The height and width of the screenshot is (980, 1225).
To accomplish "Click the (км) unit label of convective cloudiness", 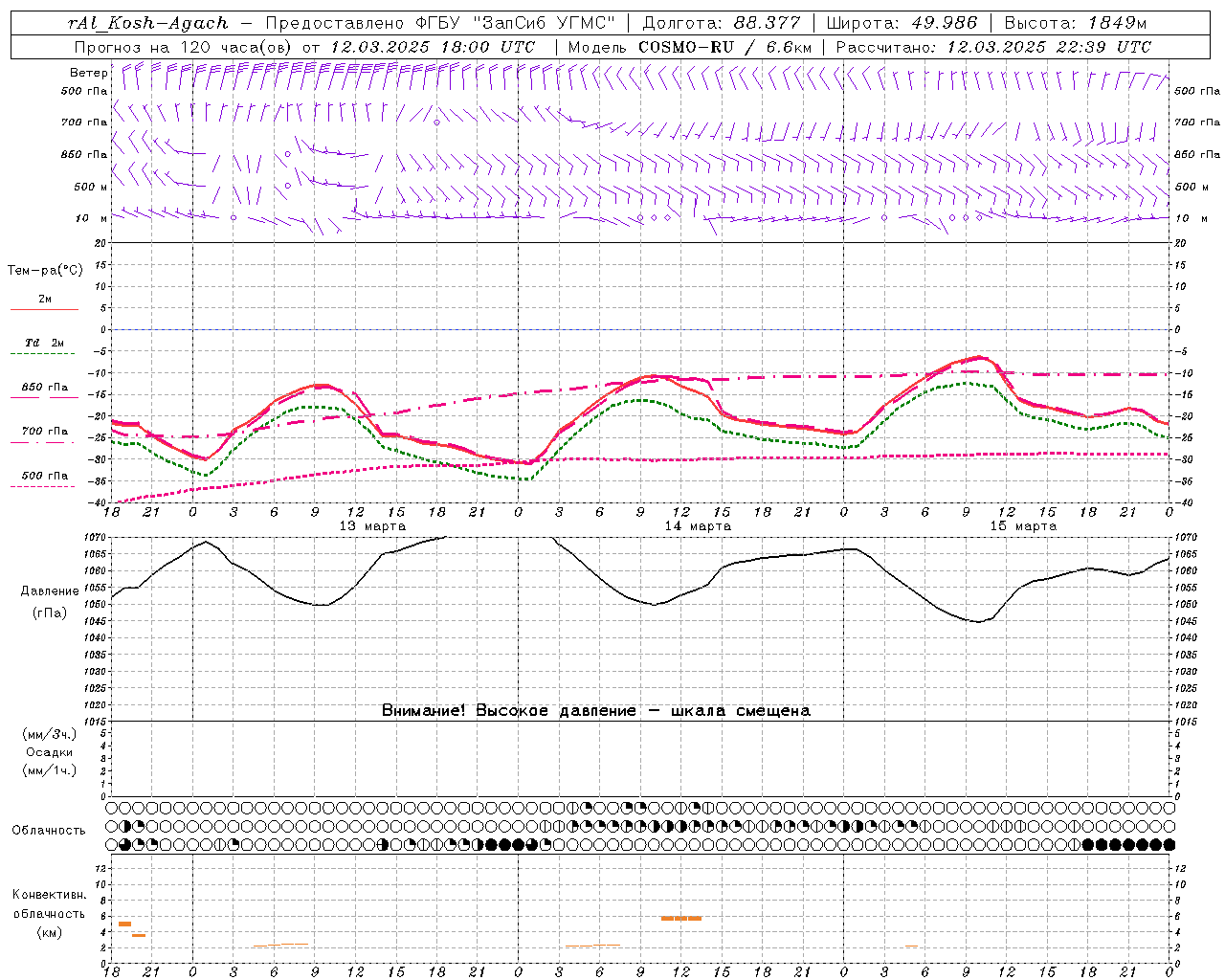I will click(50, 932).
